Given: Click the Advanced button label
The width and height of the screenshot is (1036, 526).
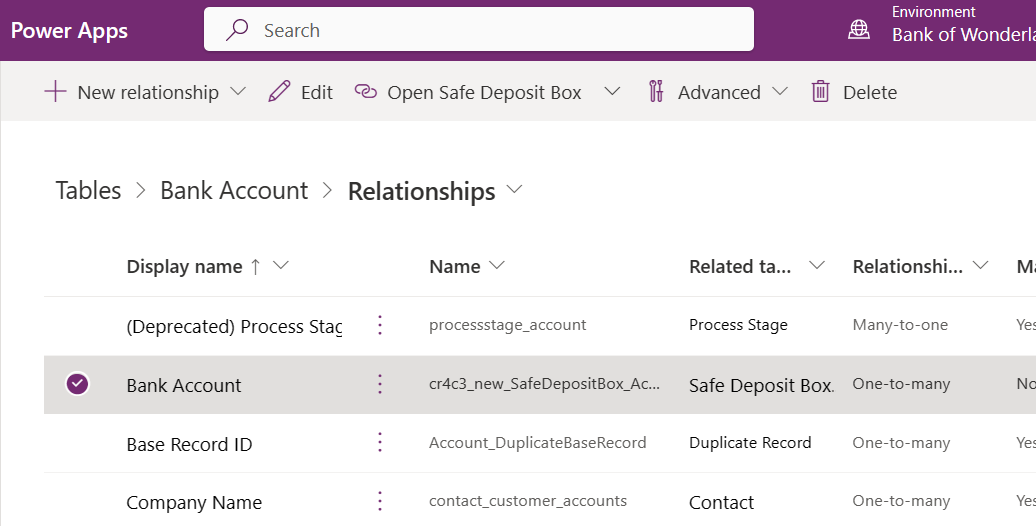Looking at the screenshot, I should (719, 93).
